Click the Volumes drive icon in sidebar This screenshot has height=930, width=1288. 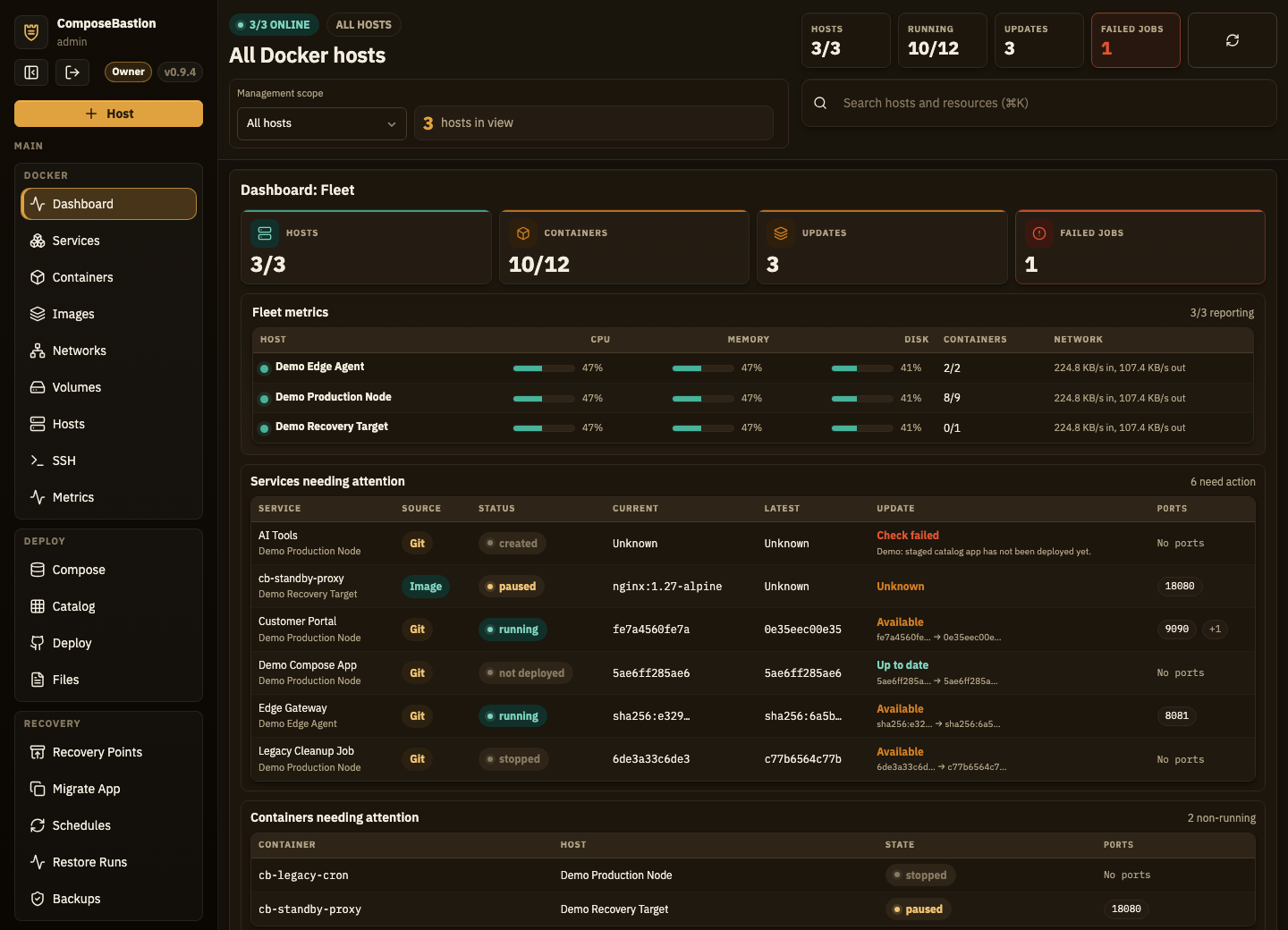coord(38,387)
